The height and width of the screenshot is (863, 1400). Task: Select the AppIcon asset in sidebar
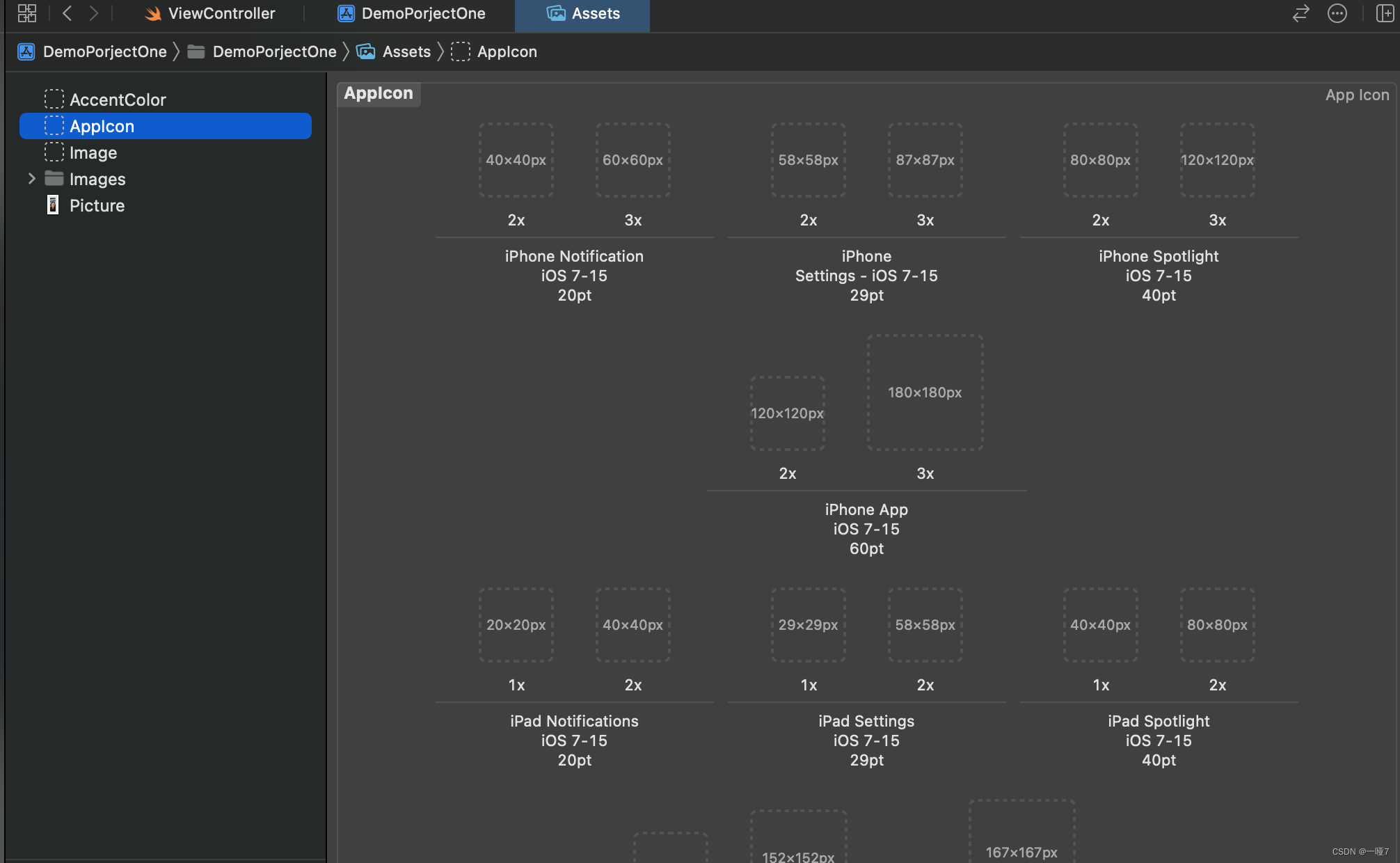point(102,126)
